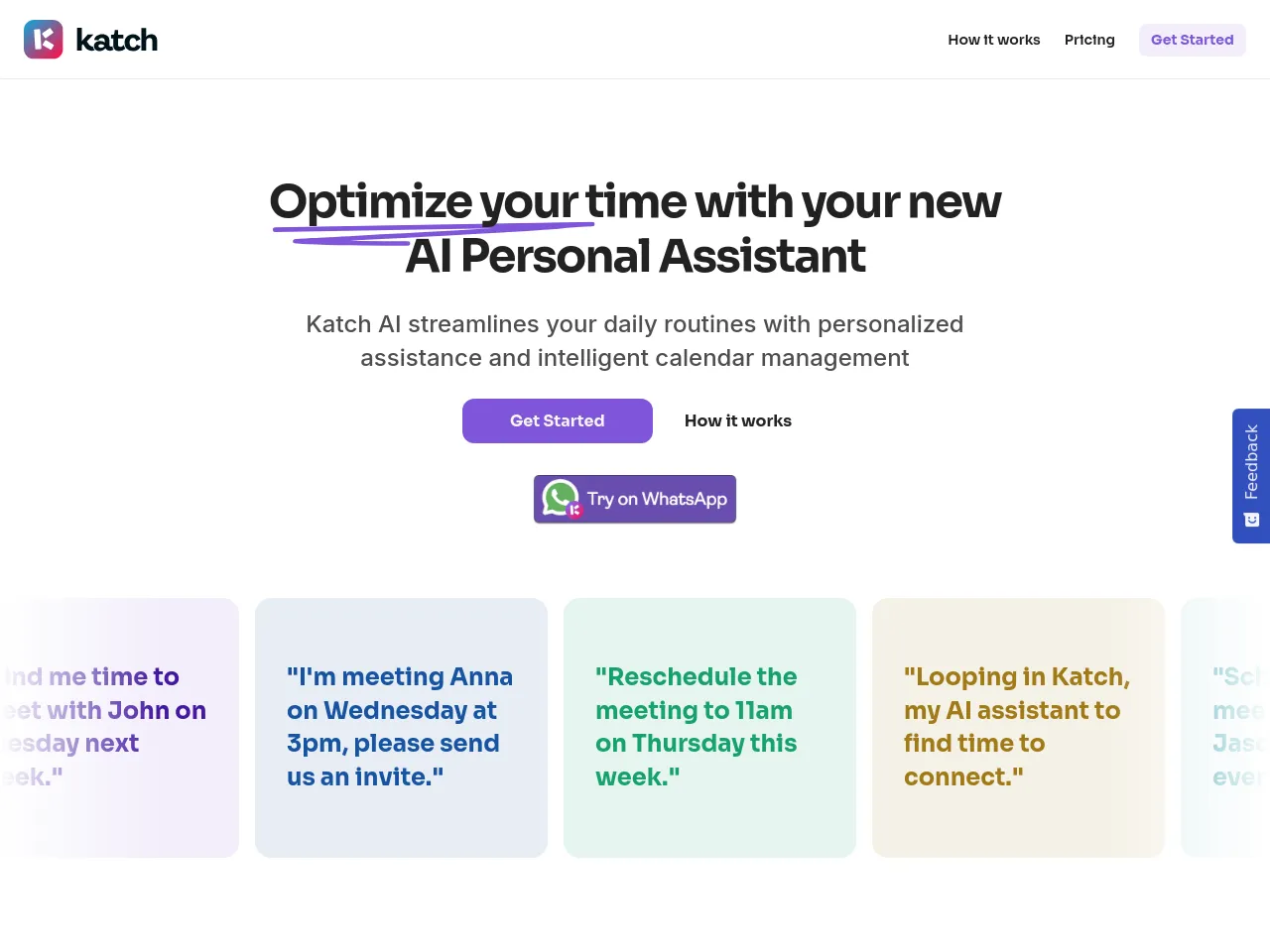
Task: Click the Katch logo icon
Action: tap(43, 40)
